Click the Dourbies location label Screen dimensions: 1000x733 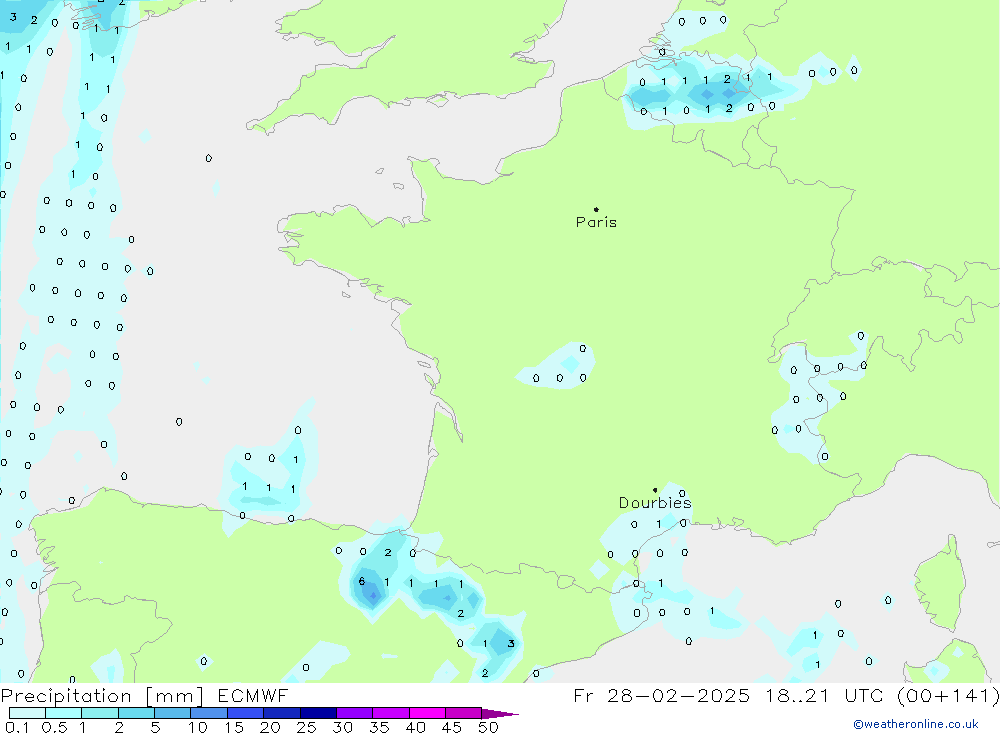point(655,503)
